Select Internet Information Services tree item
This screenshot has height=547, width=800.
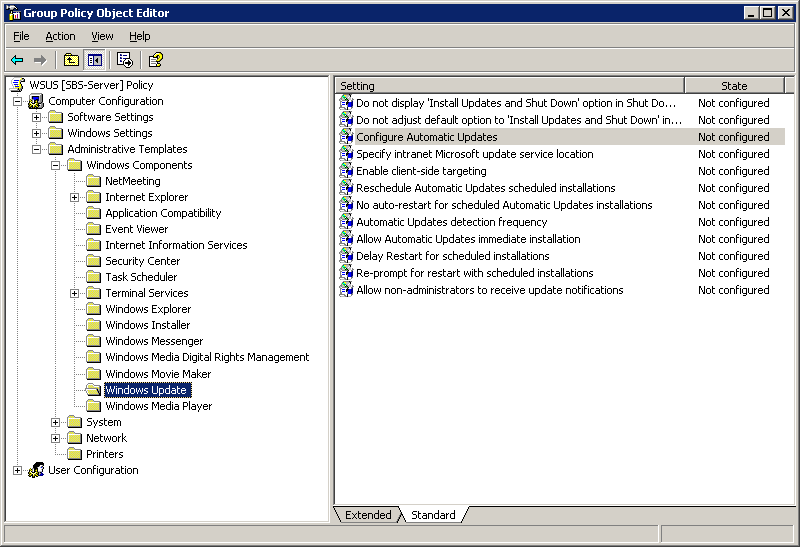point(176,245)
